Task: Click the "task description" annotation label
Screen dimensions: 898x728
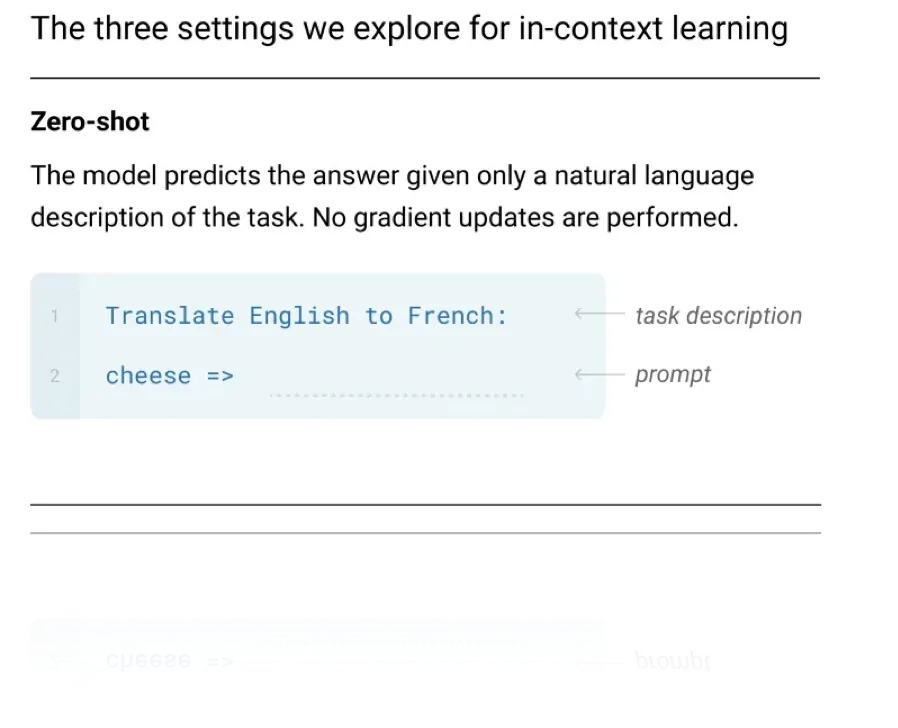Action: tap(718, 316)
